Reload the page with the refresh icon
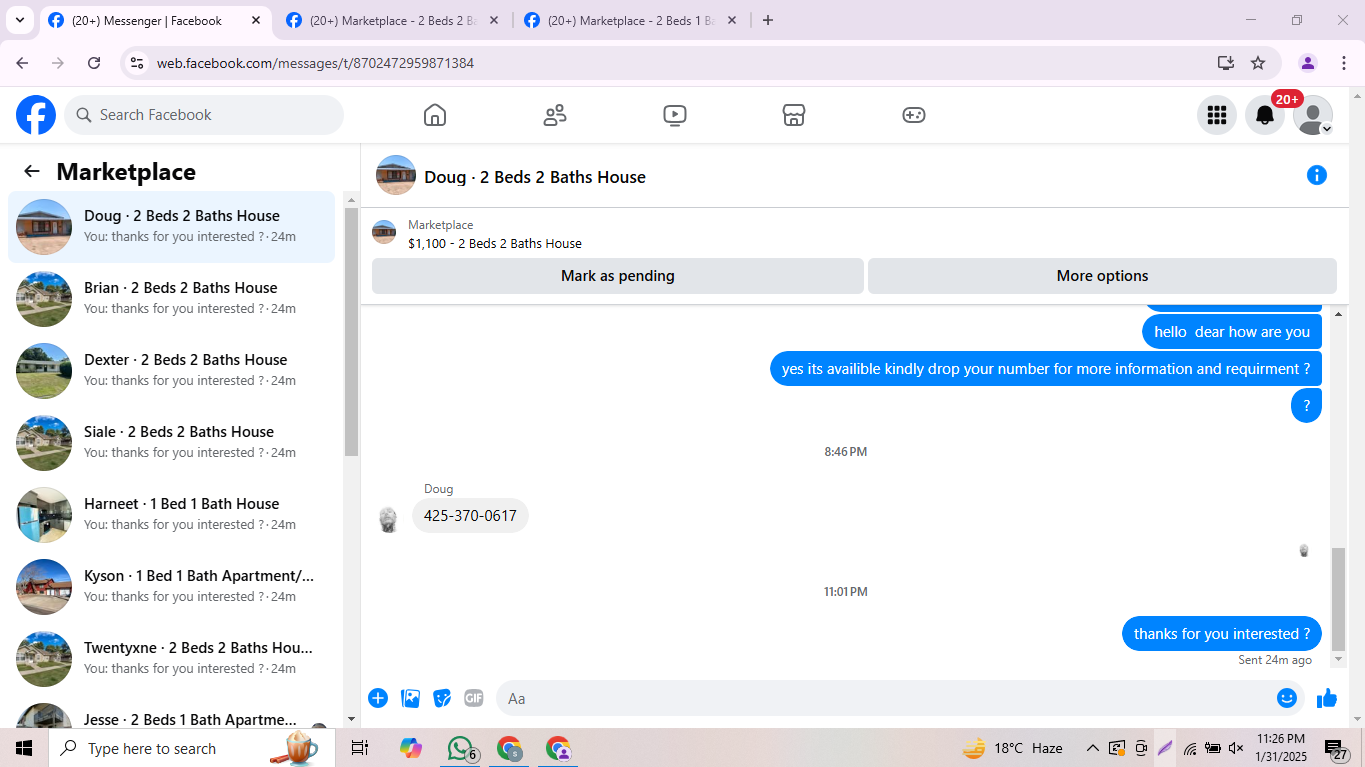1365x767 pixels. (94, 63)
